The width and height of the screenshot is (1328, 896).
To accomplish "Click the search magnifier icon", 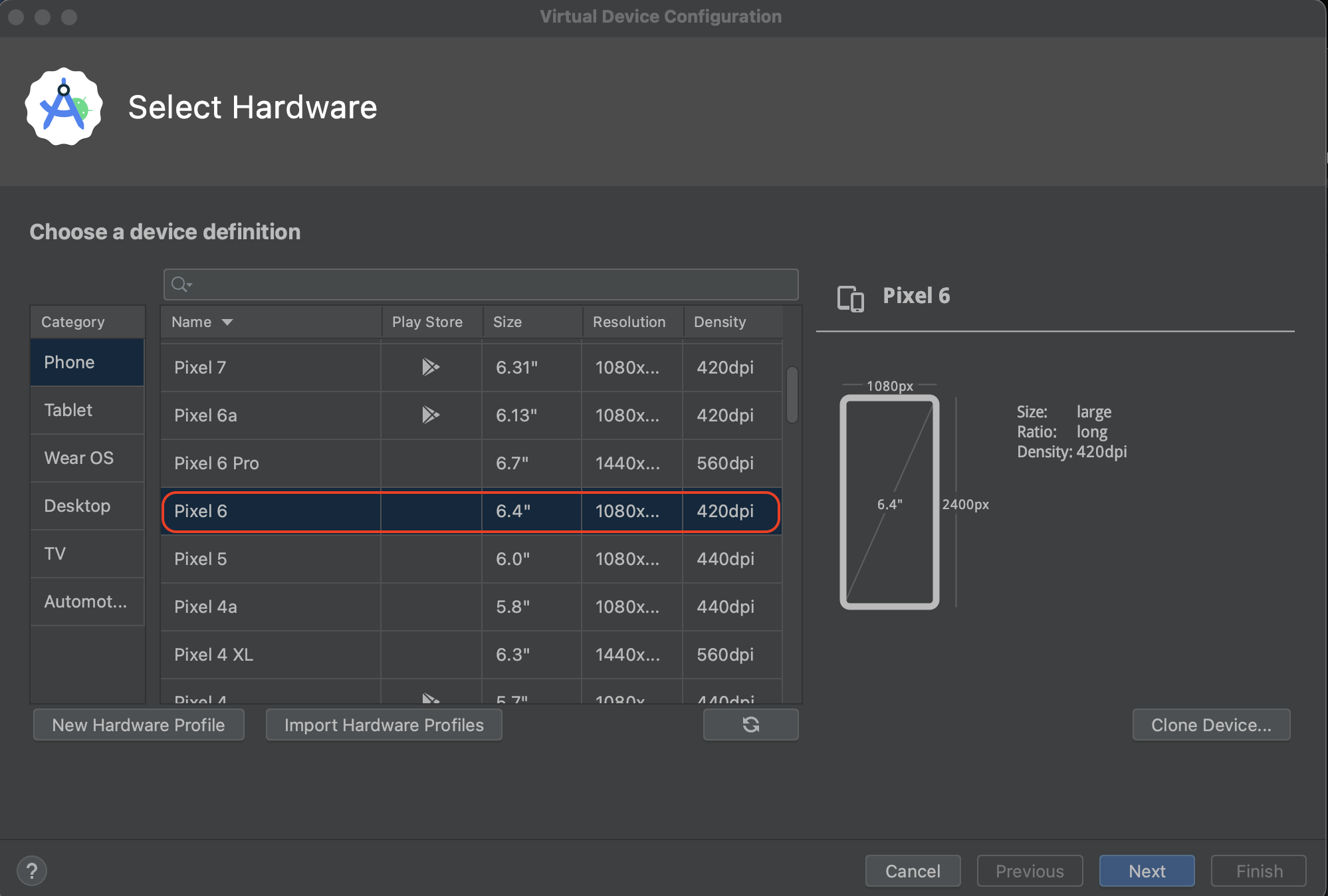I will (x=180, y=284).
